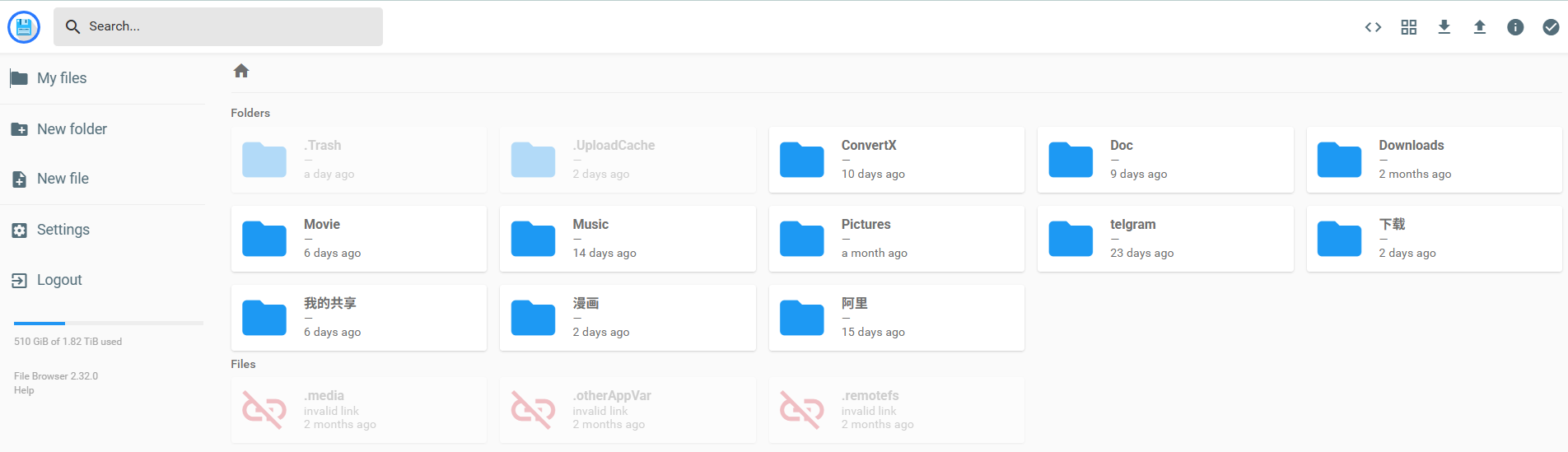Click the '14 days ago' date under Music
This screenshot has width=1568, height=452.
click(604, 253)
